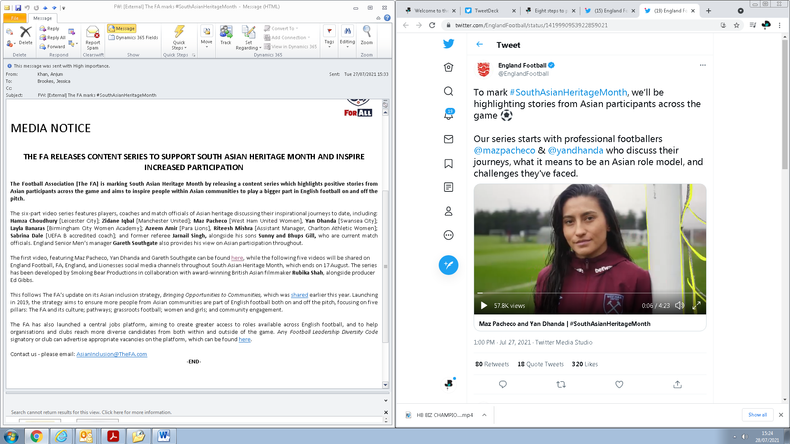Viewport: 790px width, 444px height.
Task: Compose a new tweet with blue button
Action: coord(448,265)
